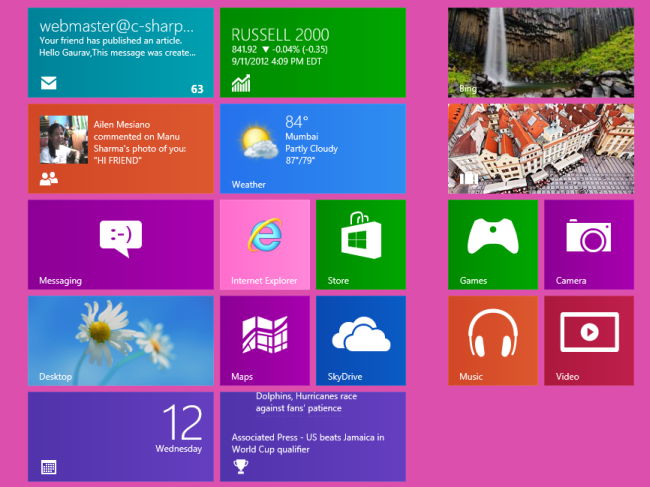650x487 pixels.
Task: Click the Partly Cloudy condition text
Action: [x=311, y=149]
